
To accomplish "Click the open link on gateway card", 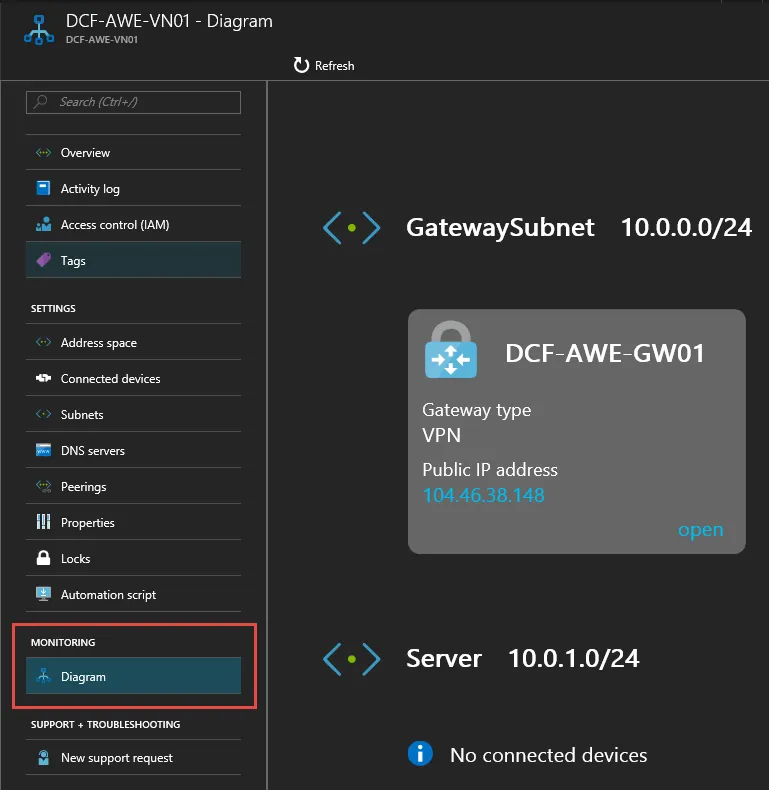I will [700, 530].
